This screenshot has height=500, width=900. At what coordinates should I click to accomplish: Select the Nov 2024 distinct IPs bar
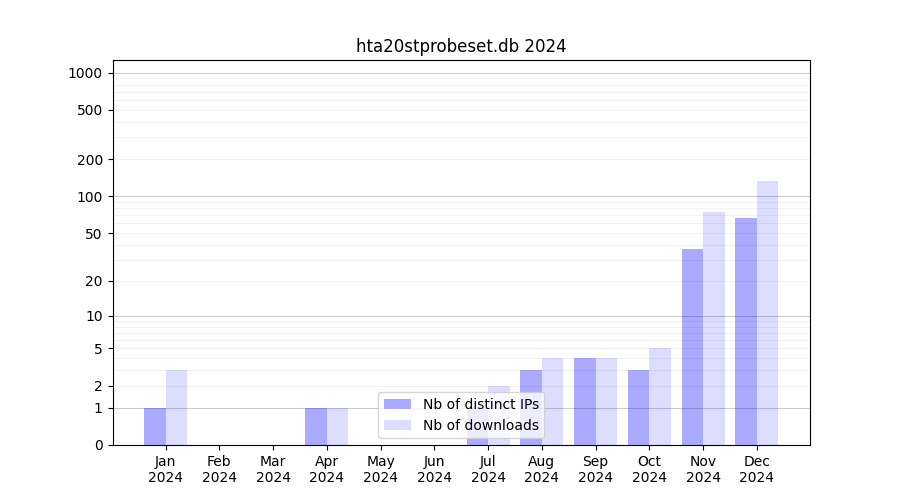point(692,346)
